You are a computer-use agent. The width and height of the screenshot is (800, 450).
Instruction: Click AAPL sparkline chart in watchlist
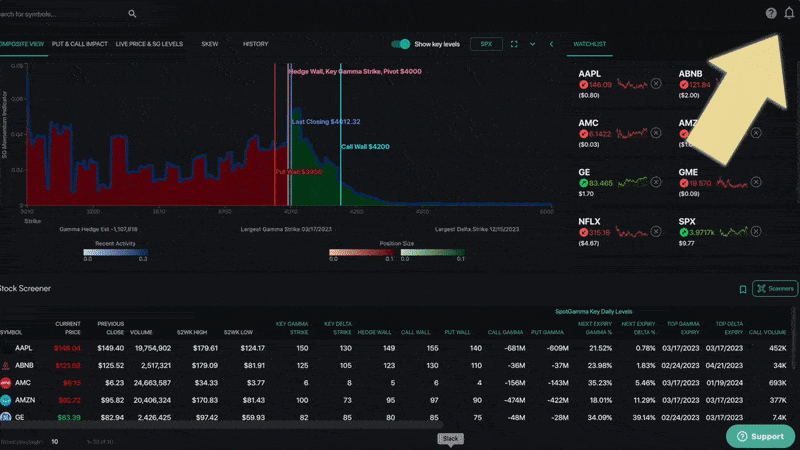tap(632, 84)
